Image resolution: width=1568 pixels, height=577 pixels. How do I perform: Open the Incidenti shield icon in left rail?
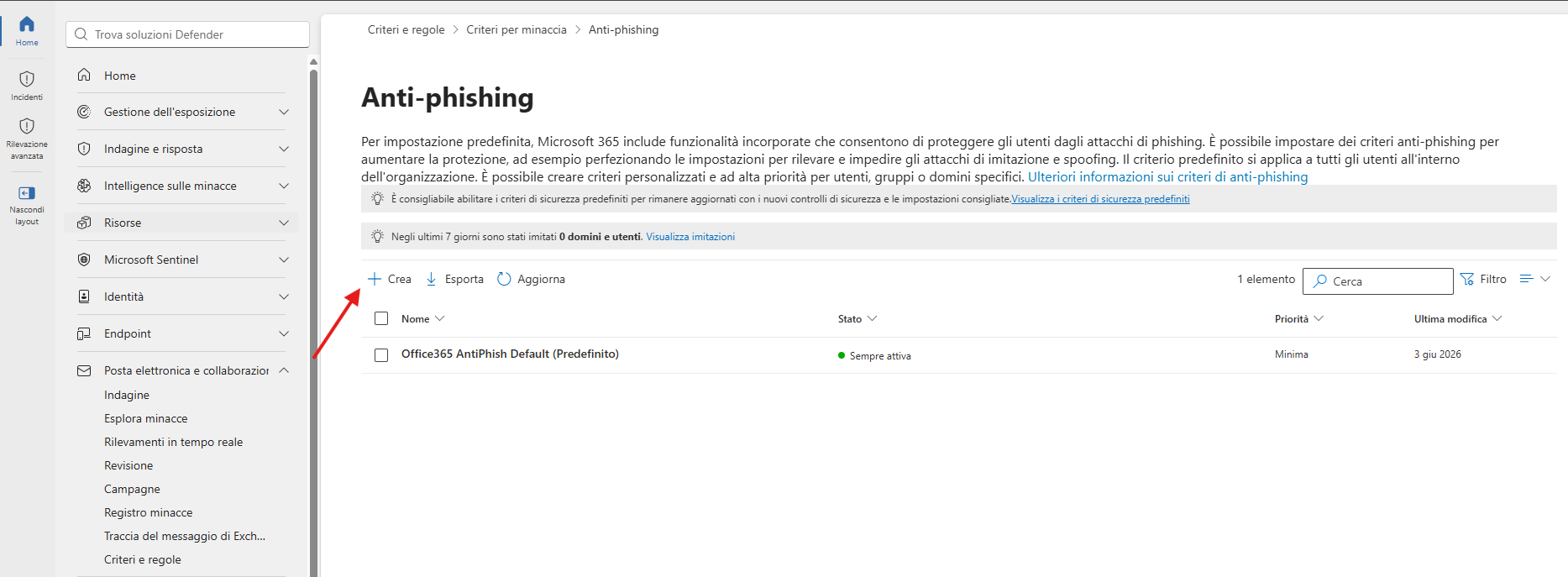27,79
